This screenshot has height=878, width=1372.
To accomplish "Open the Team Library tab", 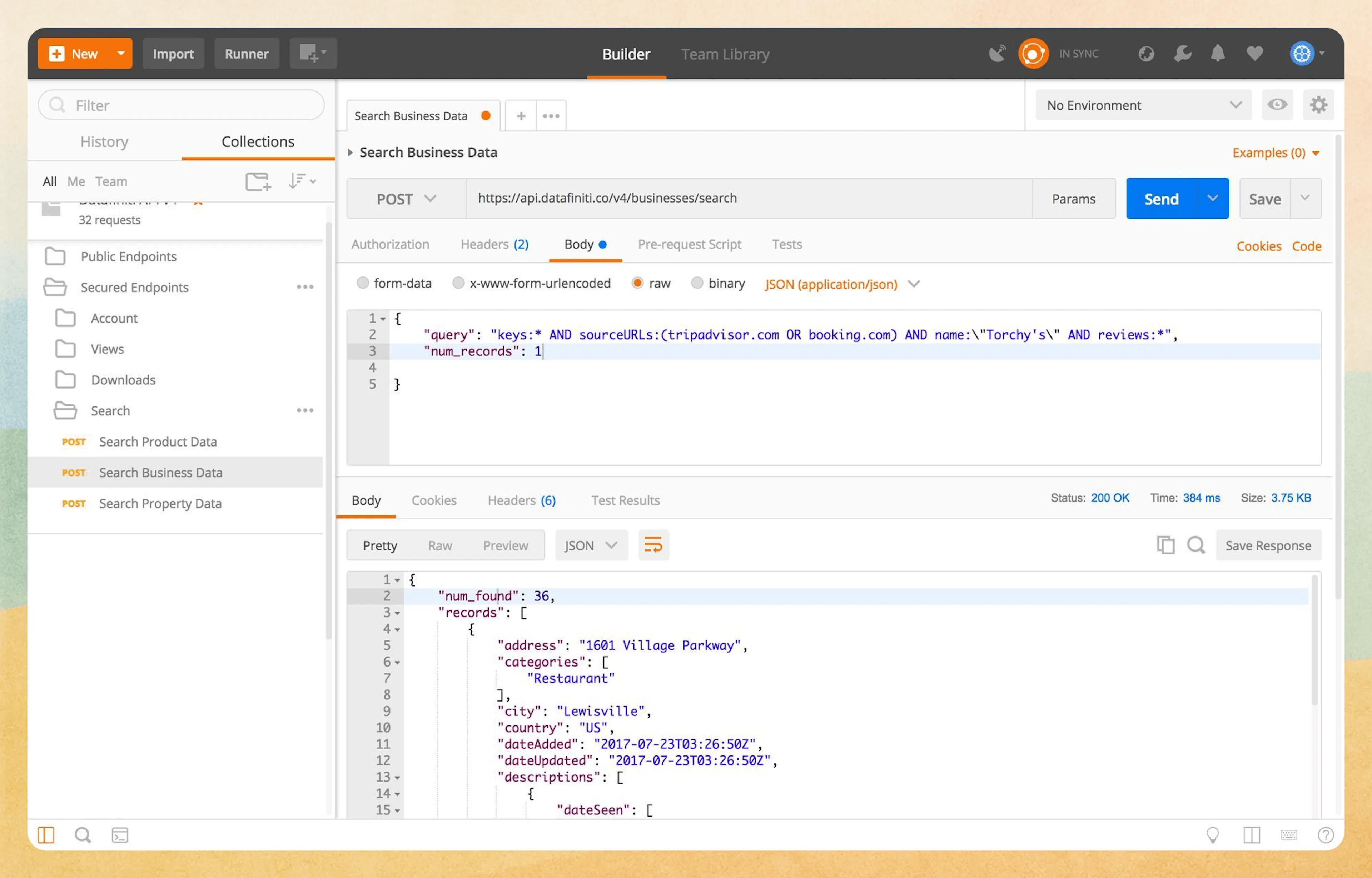I will tap(725, 54).
